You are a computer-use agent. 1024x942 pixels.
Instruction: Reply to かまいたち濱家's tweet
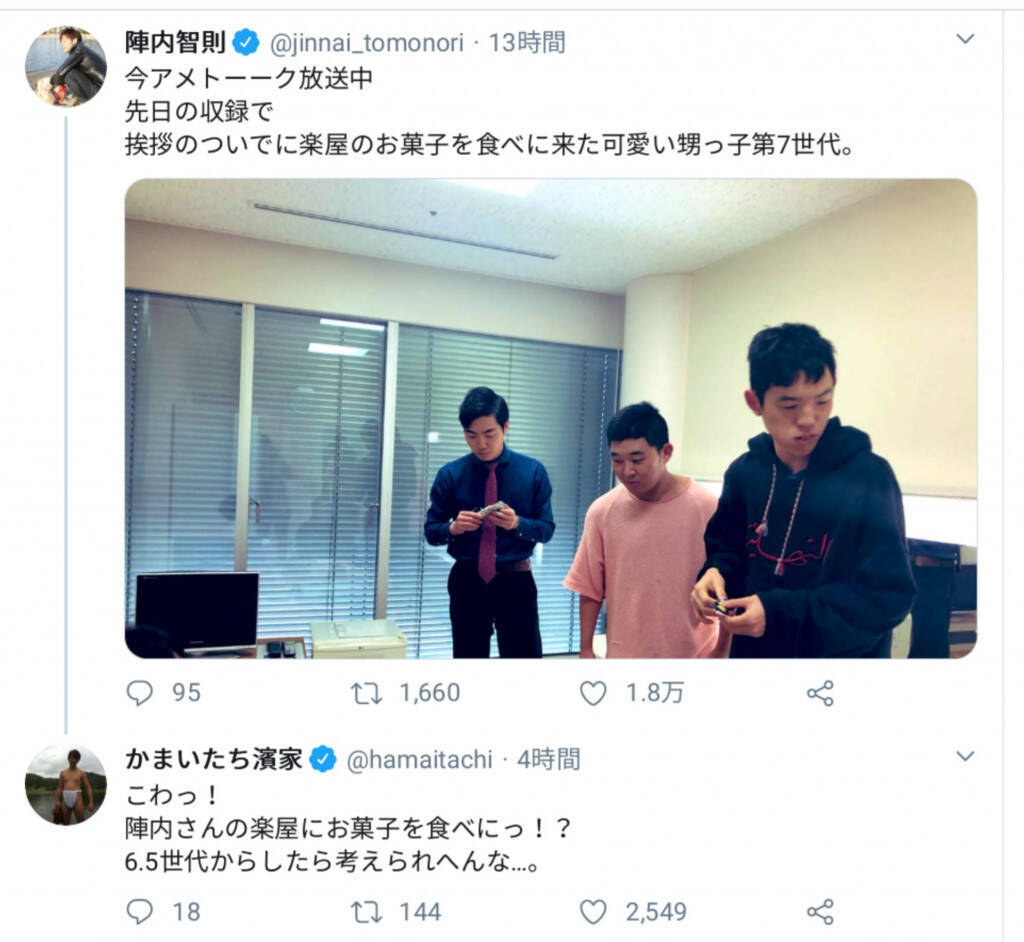(x=139, y=912)
